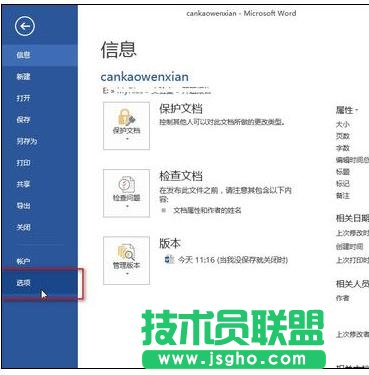
Task: Click the Word document icon beside 今天 11:16
Action: coord(169,259)
